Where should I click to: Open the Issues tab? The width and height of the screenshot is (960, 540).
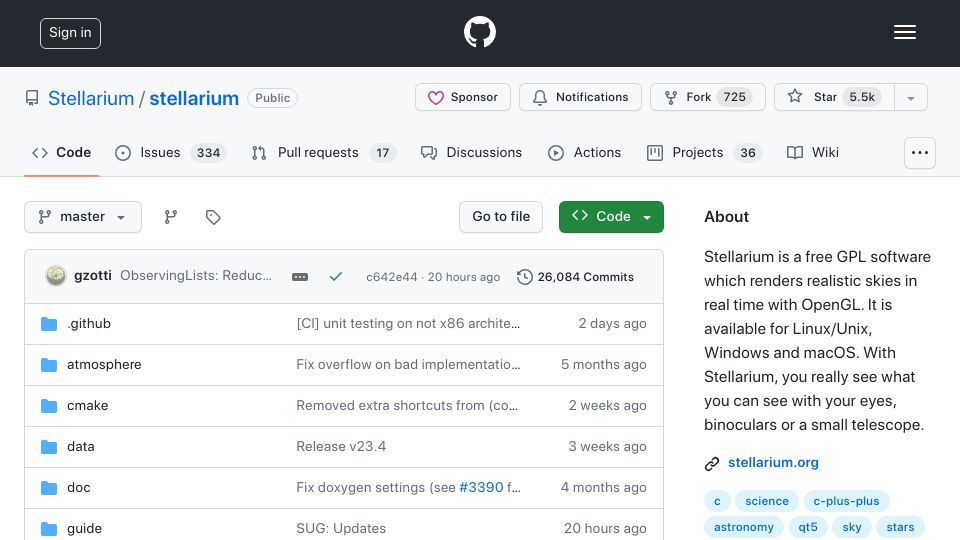tap(170, 152)
